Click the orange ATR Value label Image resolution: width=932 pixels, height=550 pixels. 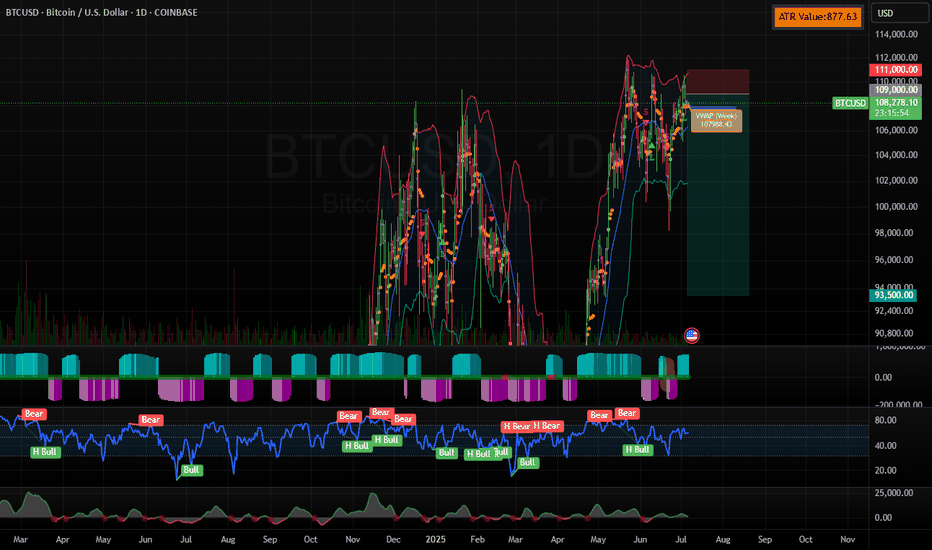(818, 17)
